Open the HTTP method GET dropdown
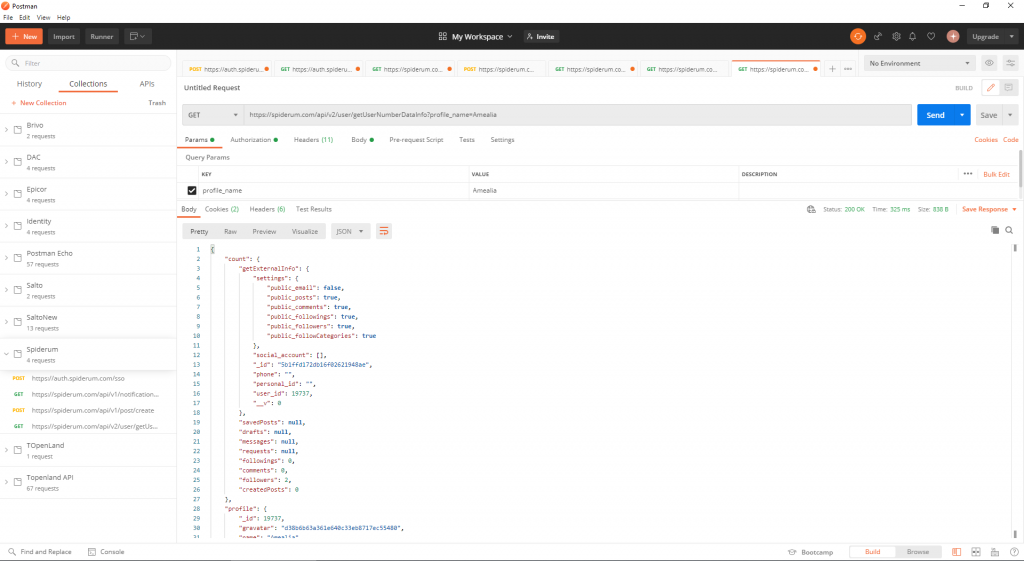1024x561 pixels. coord(213,115)
